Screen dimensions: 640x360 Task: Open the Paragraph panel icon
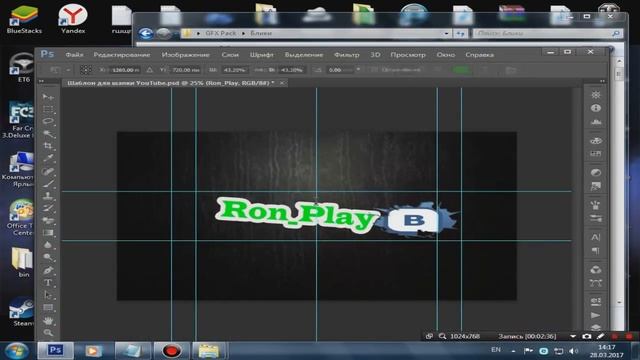[596, 251]
